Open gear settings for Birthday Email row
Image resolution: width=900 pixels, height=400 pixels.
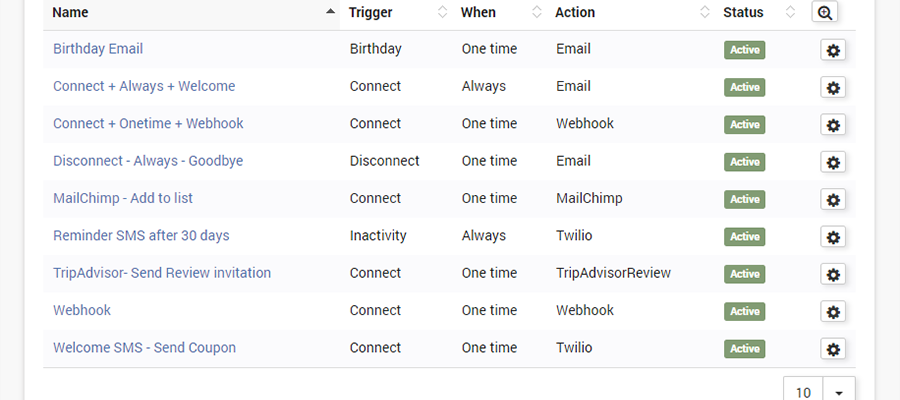(833, 51)
